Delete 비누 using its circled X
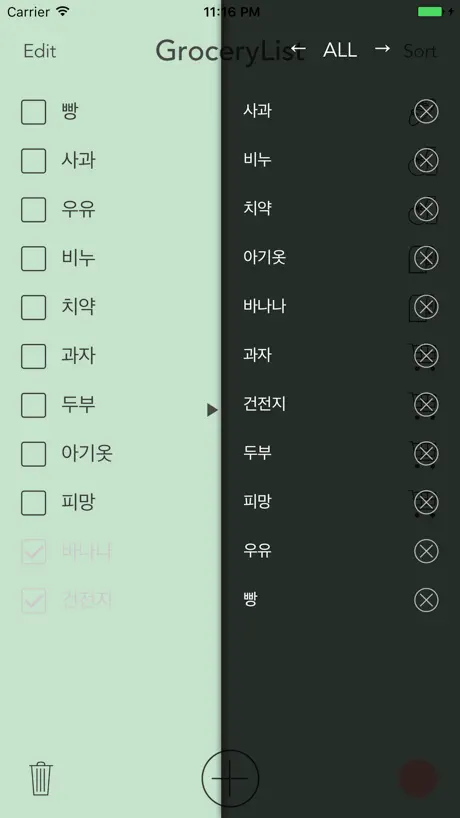Image resolution: width=460 pixels, height=818 pixels. pyautogui.click(x=426, y=160)
